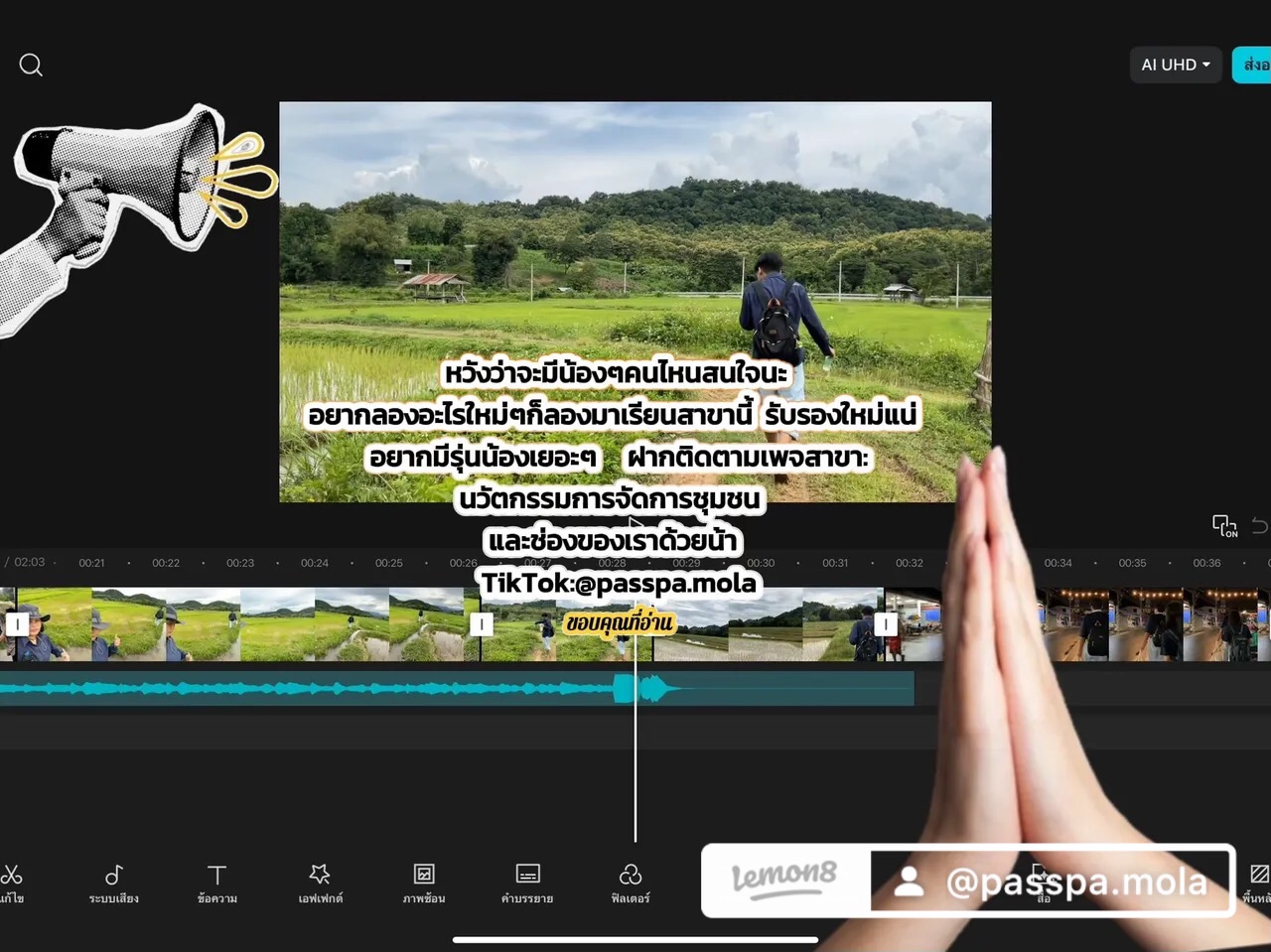Tap the transition marker near 00:32
The height and width of the screenshot is (952, 1271).
point(886,624)
